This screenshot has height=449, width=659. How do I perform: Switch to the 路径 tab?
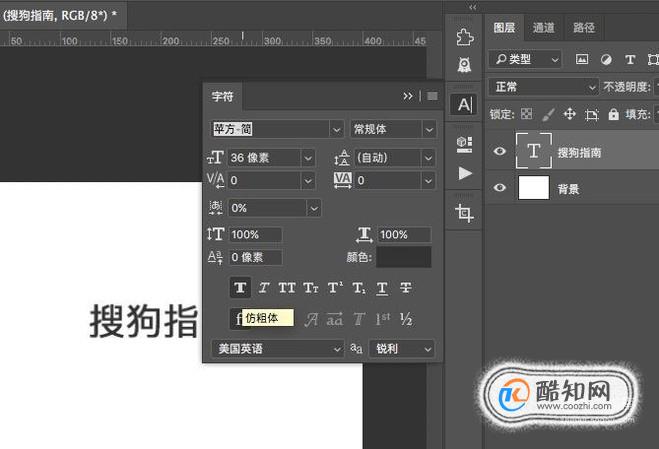tap(584, 28)
